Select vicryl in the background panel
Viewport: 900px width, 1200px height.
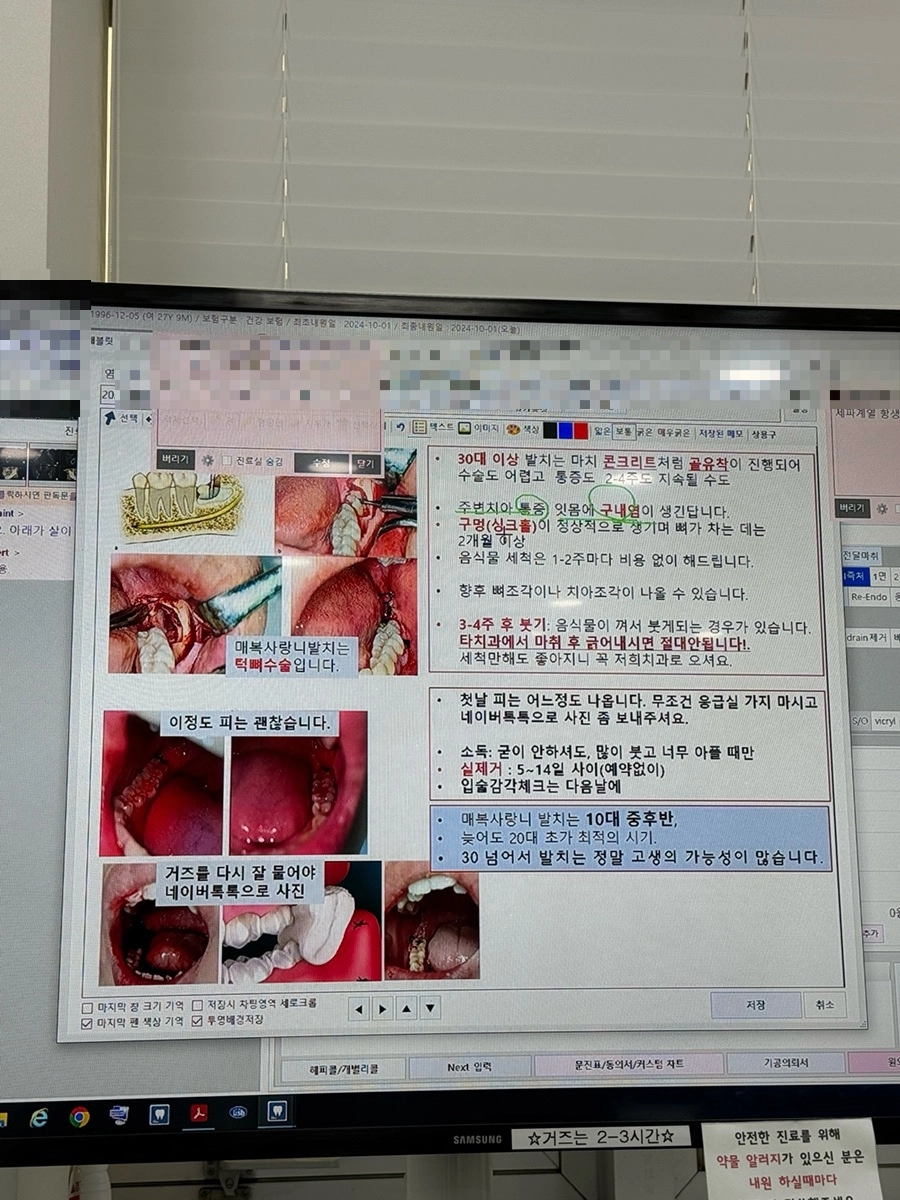885,720
